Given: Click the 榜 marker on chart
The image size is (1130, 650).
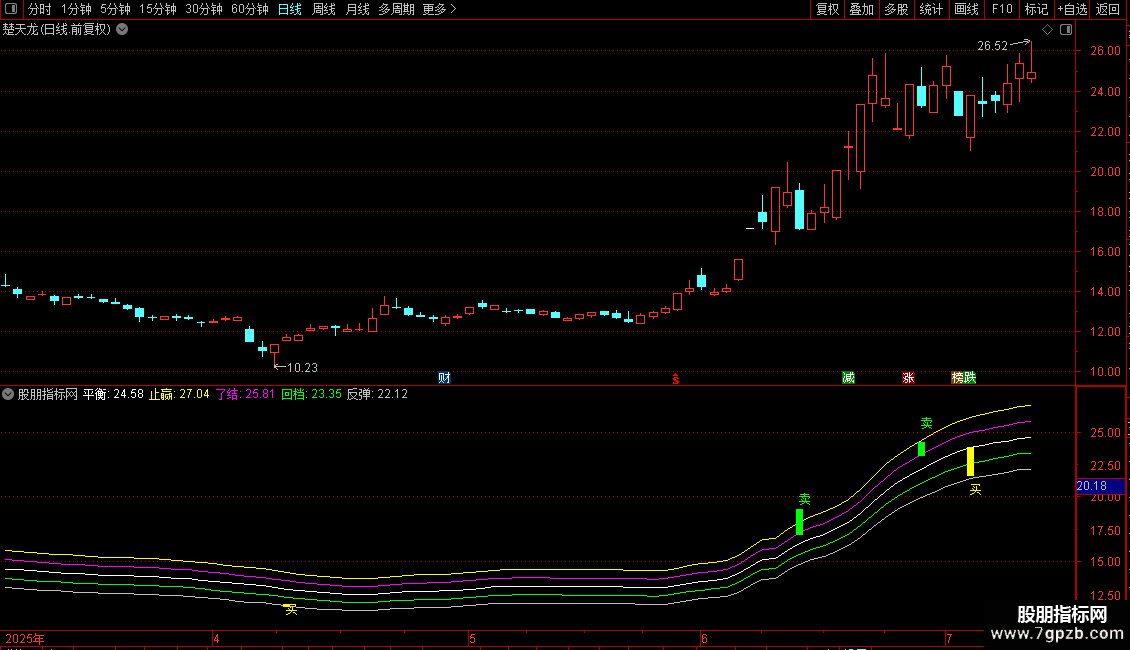Looking at the screenshot, I should [958, 378].
